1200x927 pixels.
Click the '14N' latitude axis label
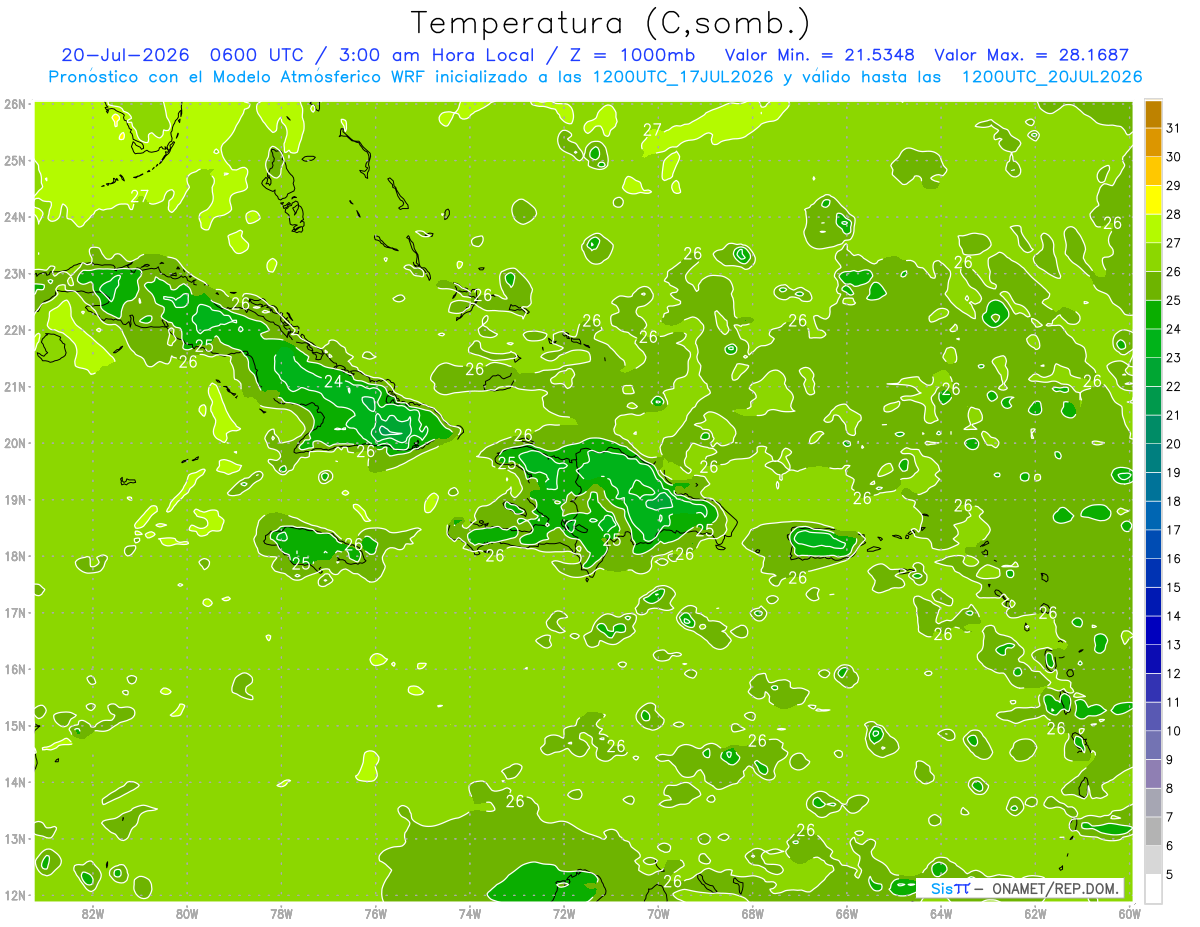[16, 782]
